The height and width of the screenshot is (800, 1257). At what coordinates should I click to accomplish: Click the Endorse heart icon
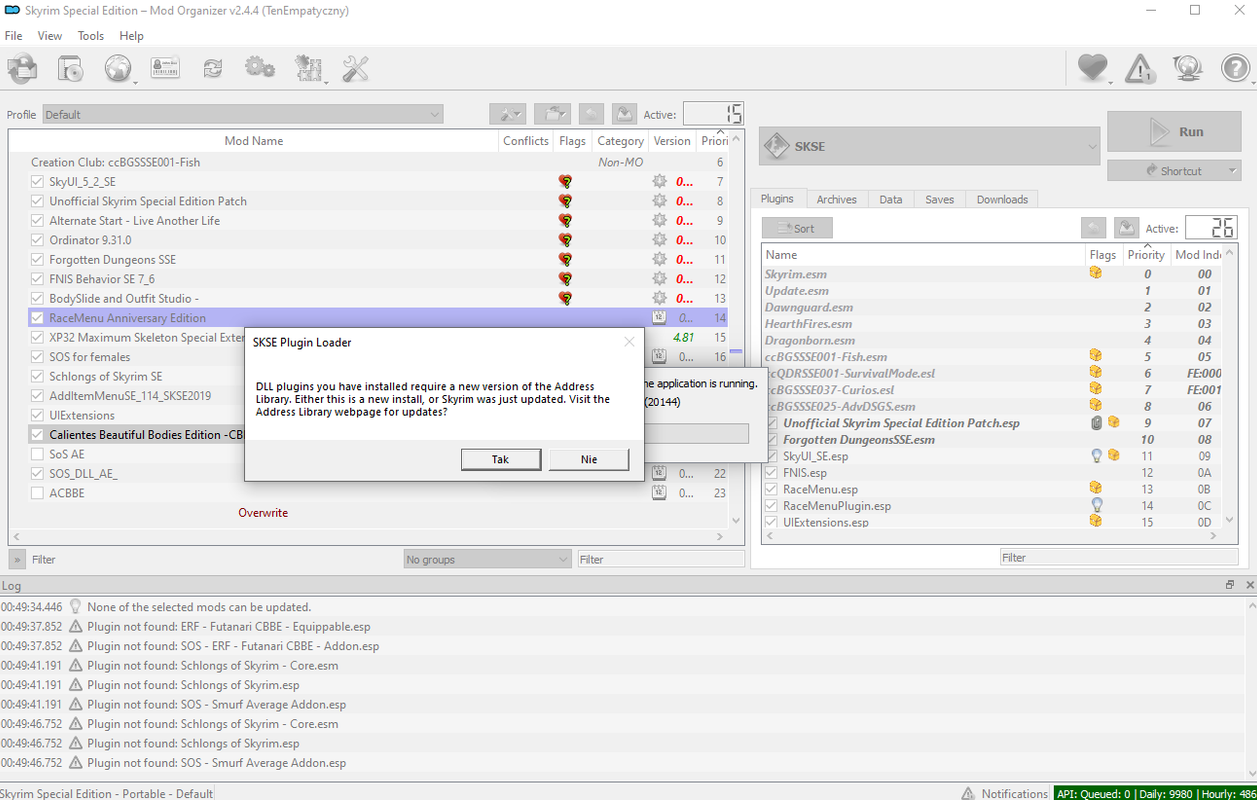[x=1092, y=68]
